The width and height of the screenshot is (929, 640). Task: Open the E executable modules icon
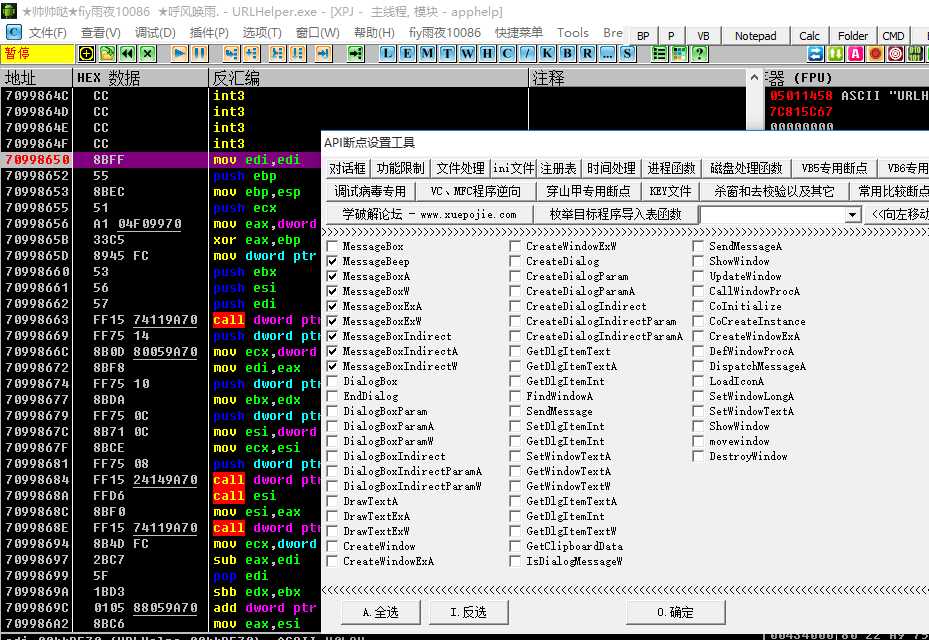click(407, 54)
